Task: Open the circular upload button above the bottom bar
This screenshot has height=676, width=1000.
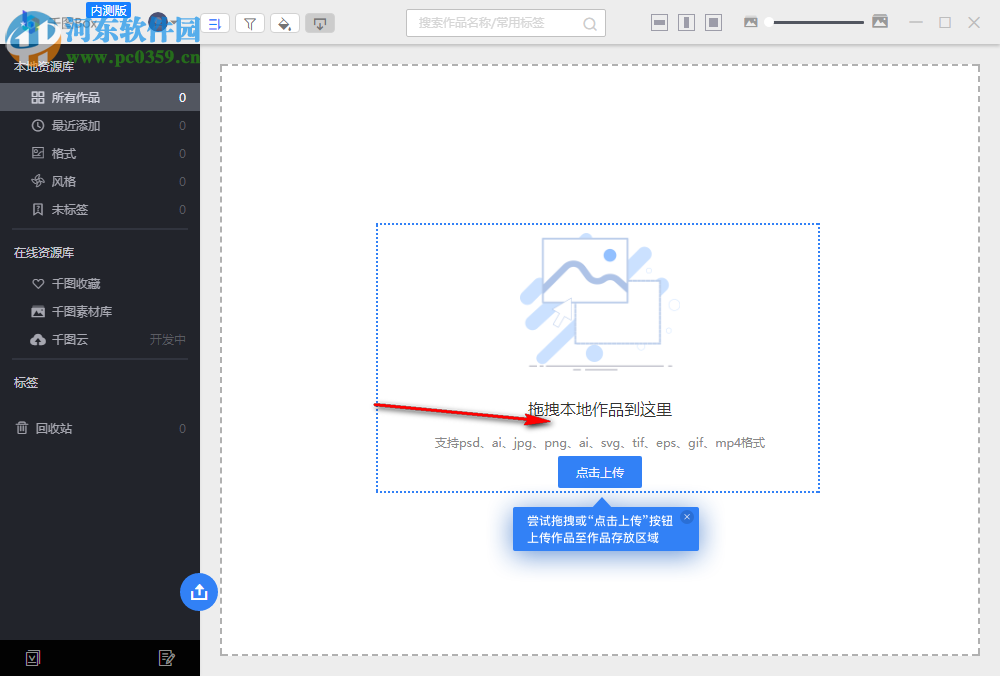Action: tap(199, 592)
